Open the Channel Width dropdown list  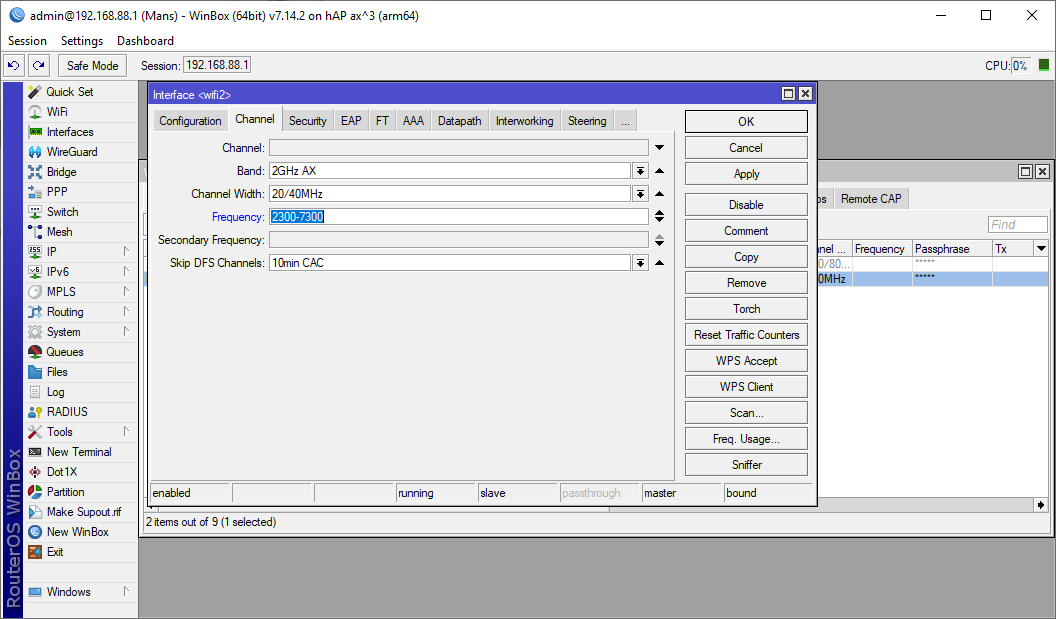tap(640, 194)
